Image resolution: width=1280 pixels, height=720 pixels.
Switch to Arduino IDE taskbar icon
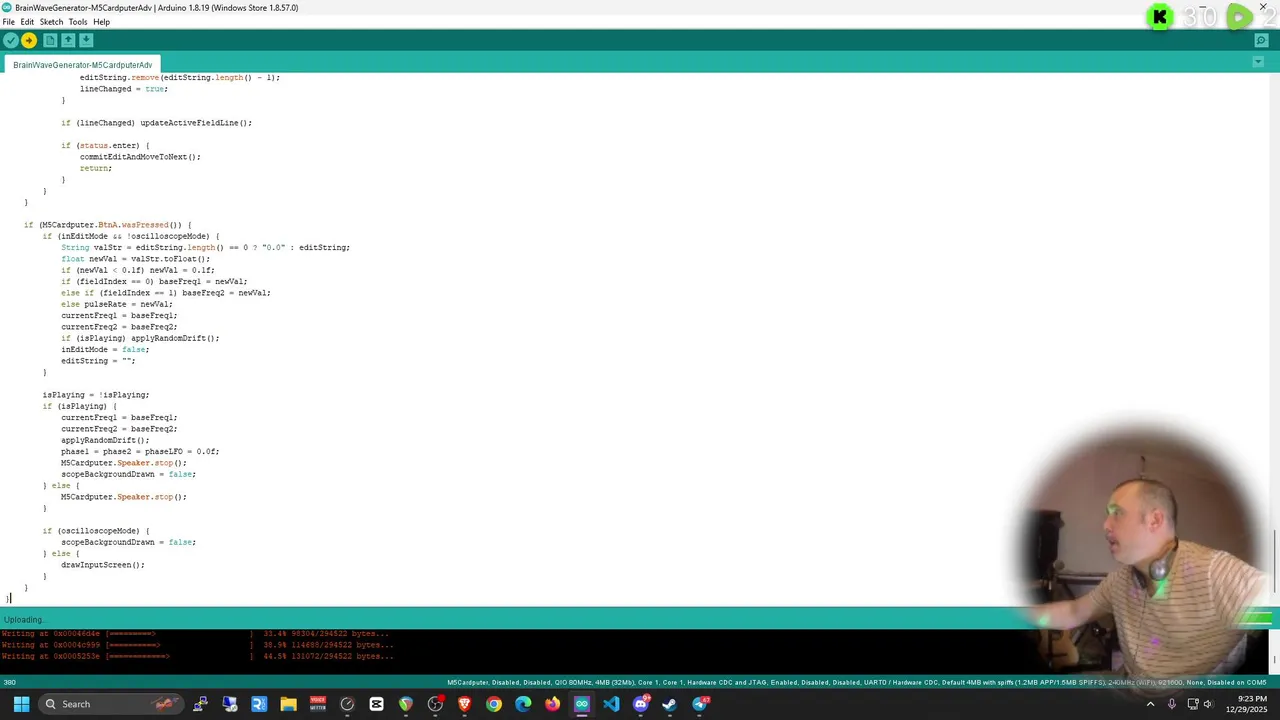(x=582, y=704)
